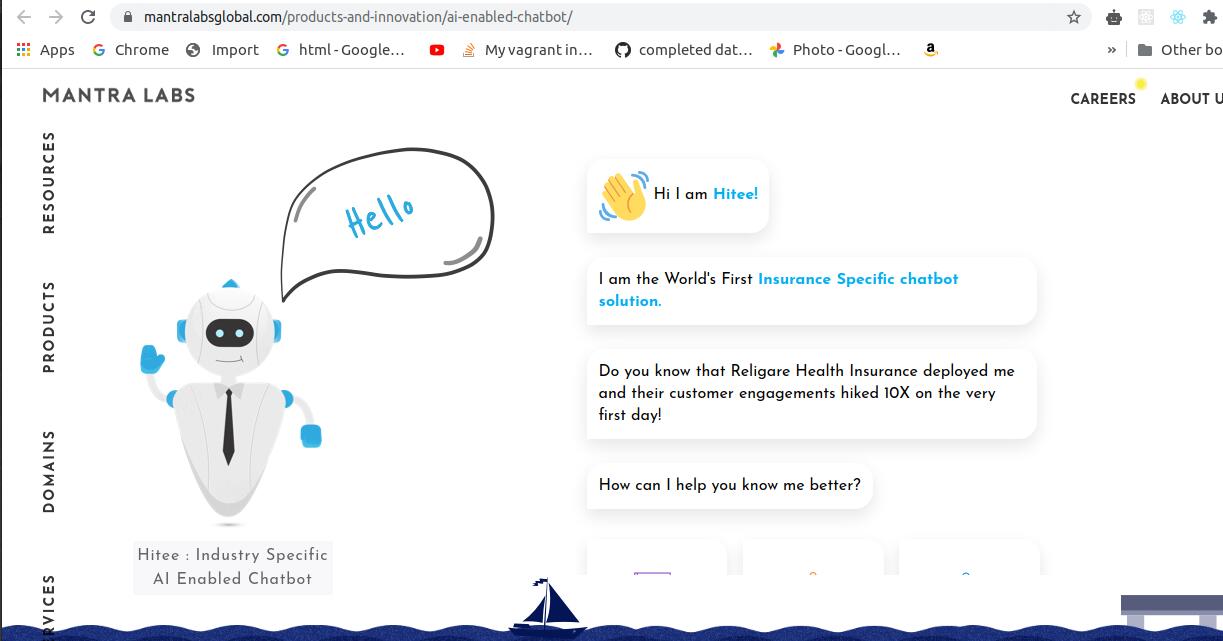1223x641 pixels.
Task: Open the "html - Google..." bookmark
Action: click(340, 50)
